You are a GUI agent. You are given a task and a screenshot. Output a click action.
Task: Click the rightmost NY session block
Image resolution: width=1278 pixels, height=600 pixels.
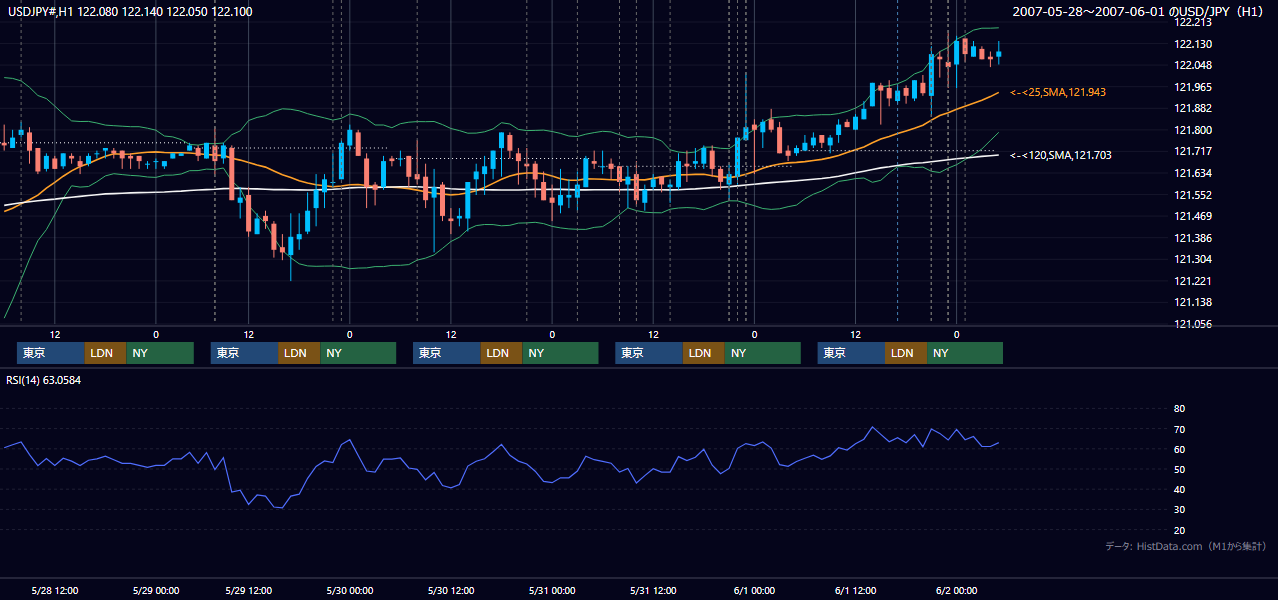(x=965, y=353)
